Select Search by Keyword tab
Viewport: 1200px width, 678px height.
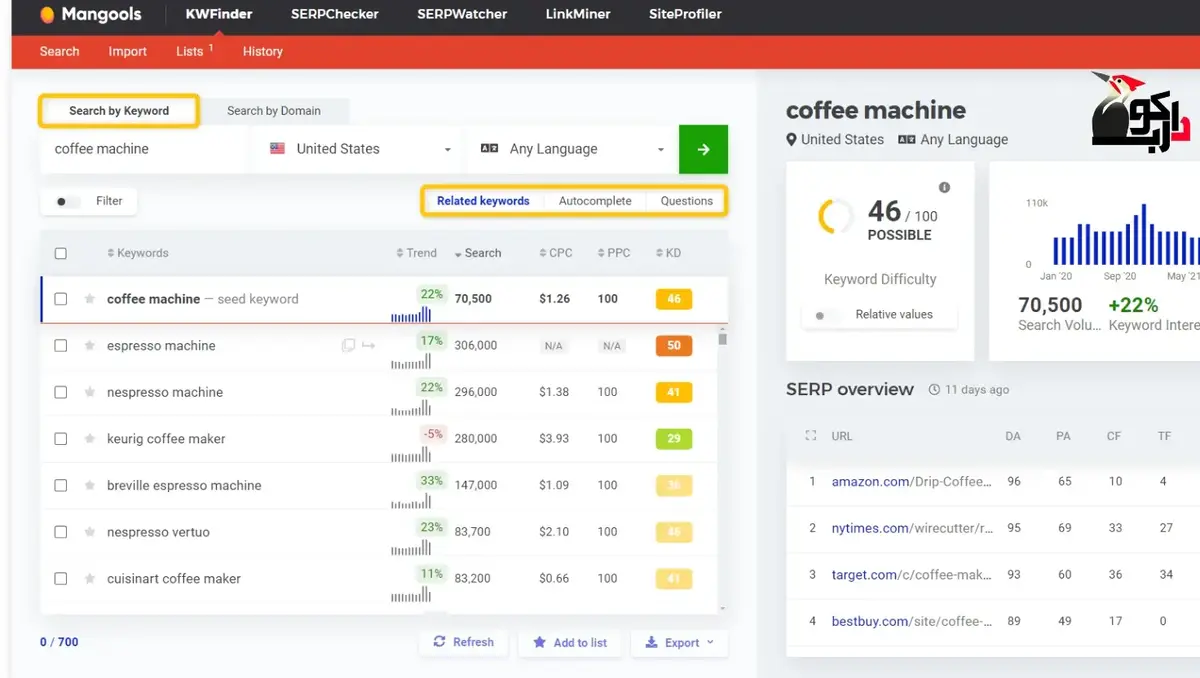coord(119,111)
